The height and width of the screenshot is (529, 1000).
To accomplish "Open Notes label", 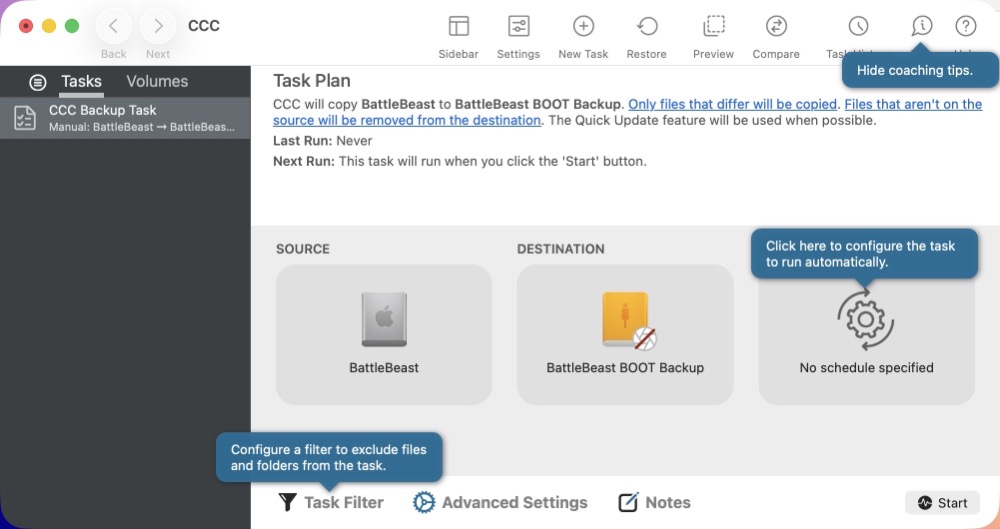I will tap(668, 502).
